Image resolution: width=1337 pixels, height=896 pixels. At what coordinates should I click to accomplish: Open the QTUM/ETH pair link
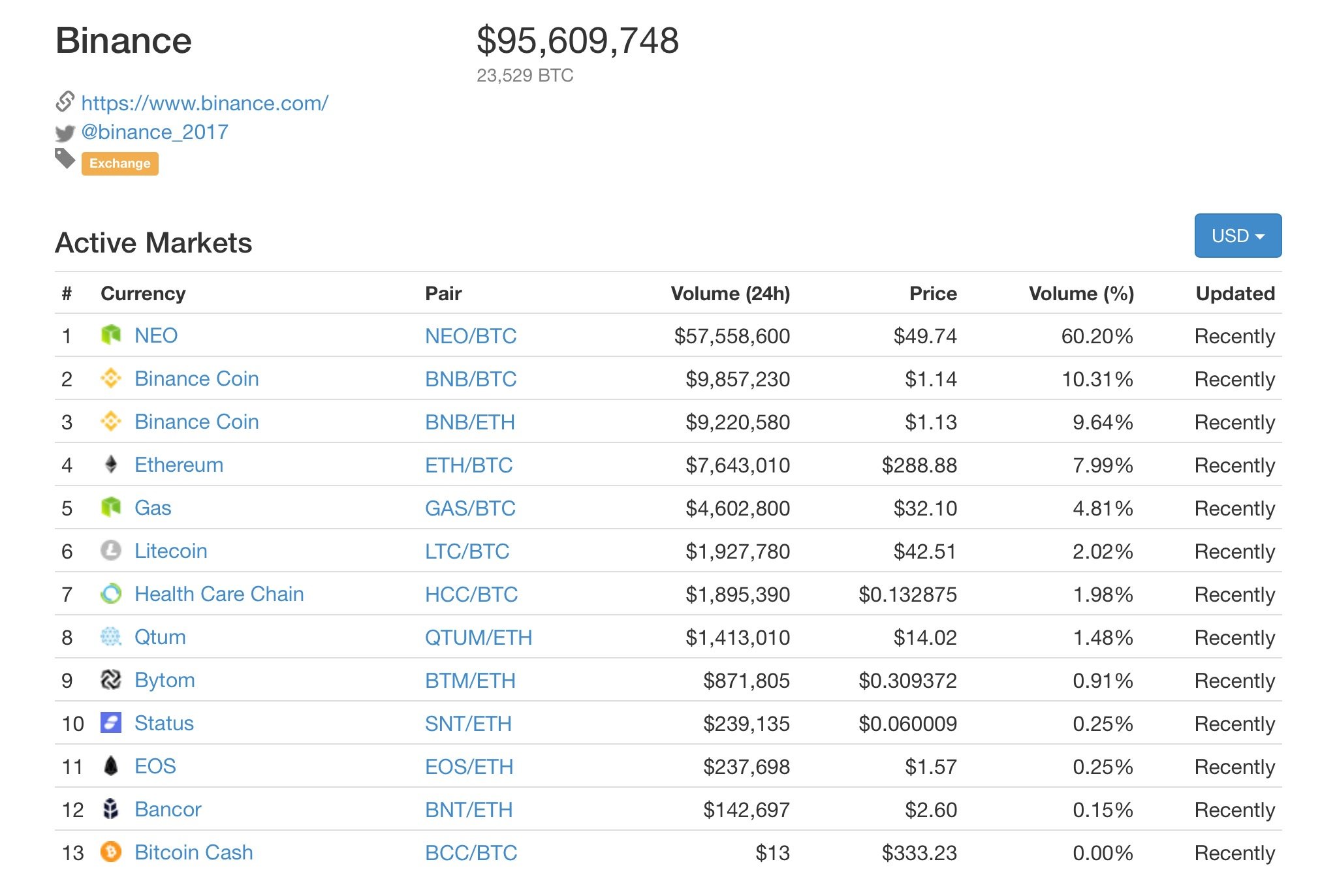pos(479,638)
